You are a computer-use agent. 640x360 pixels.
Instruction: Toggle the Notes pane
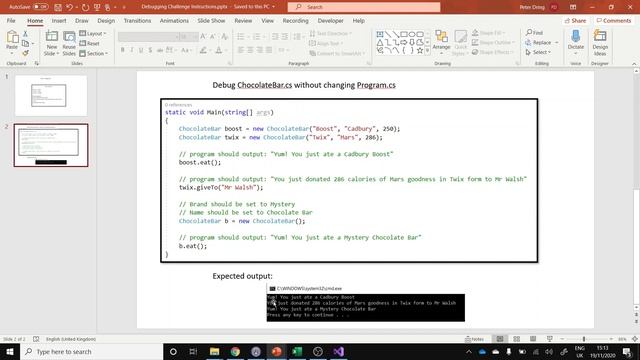click(x=474, y=339)
